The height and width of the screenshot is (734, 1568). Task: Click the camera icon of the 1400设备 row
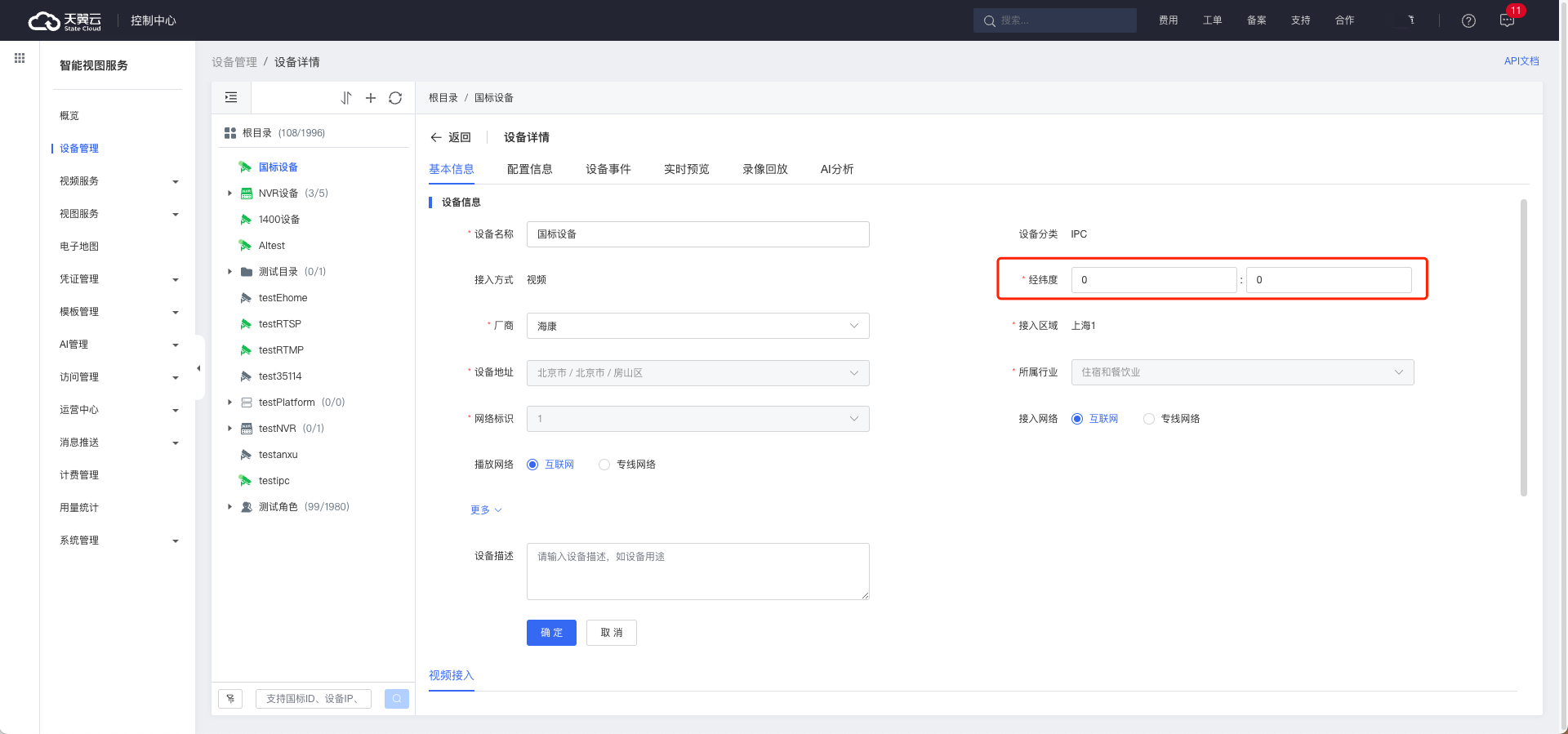pyautogui.click(x=246, y=220)
